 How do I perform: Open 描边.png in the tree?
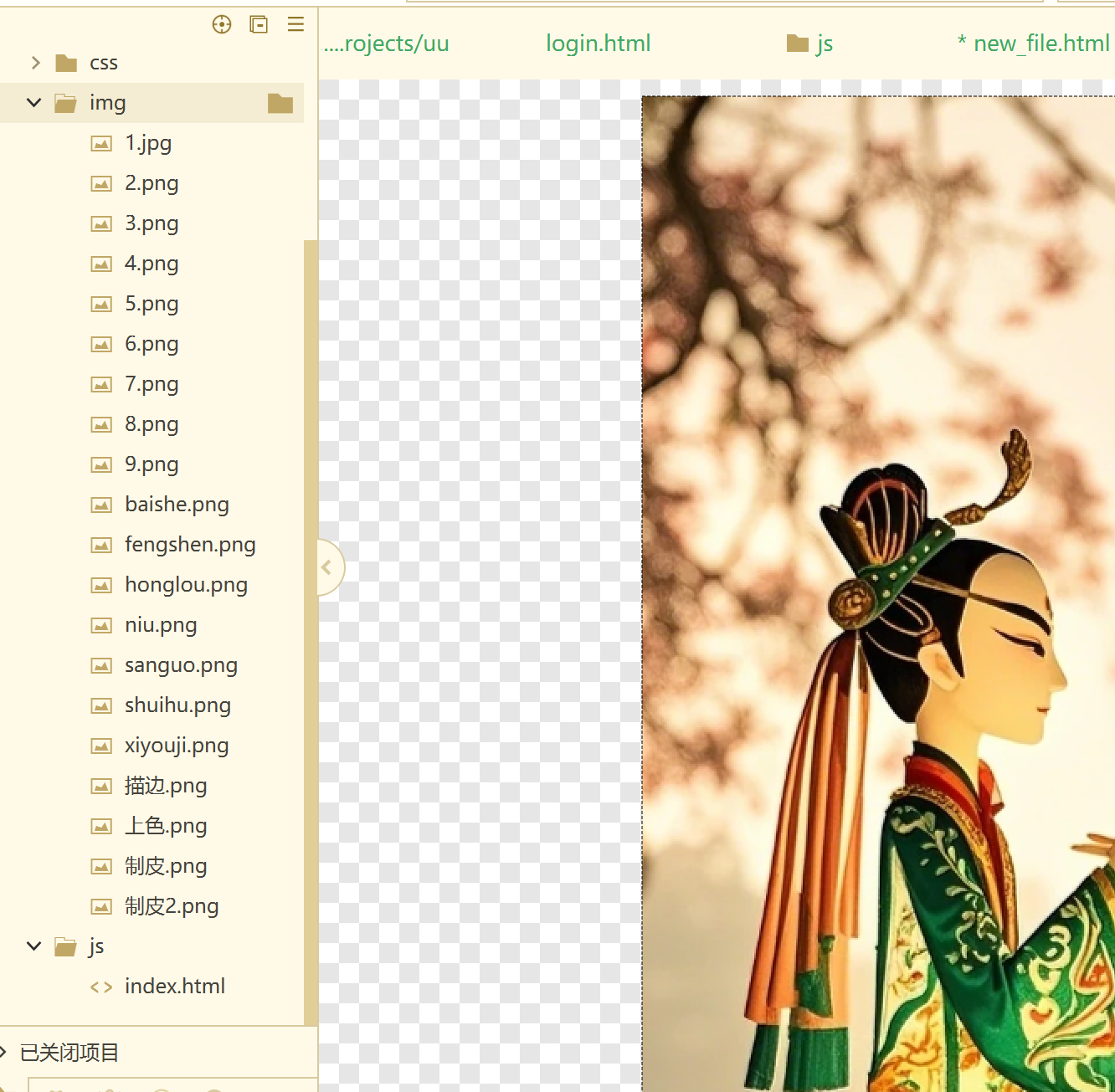[166, 786]
